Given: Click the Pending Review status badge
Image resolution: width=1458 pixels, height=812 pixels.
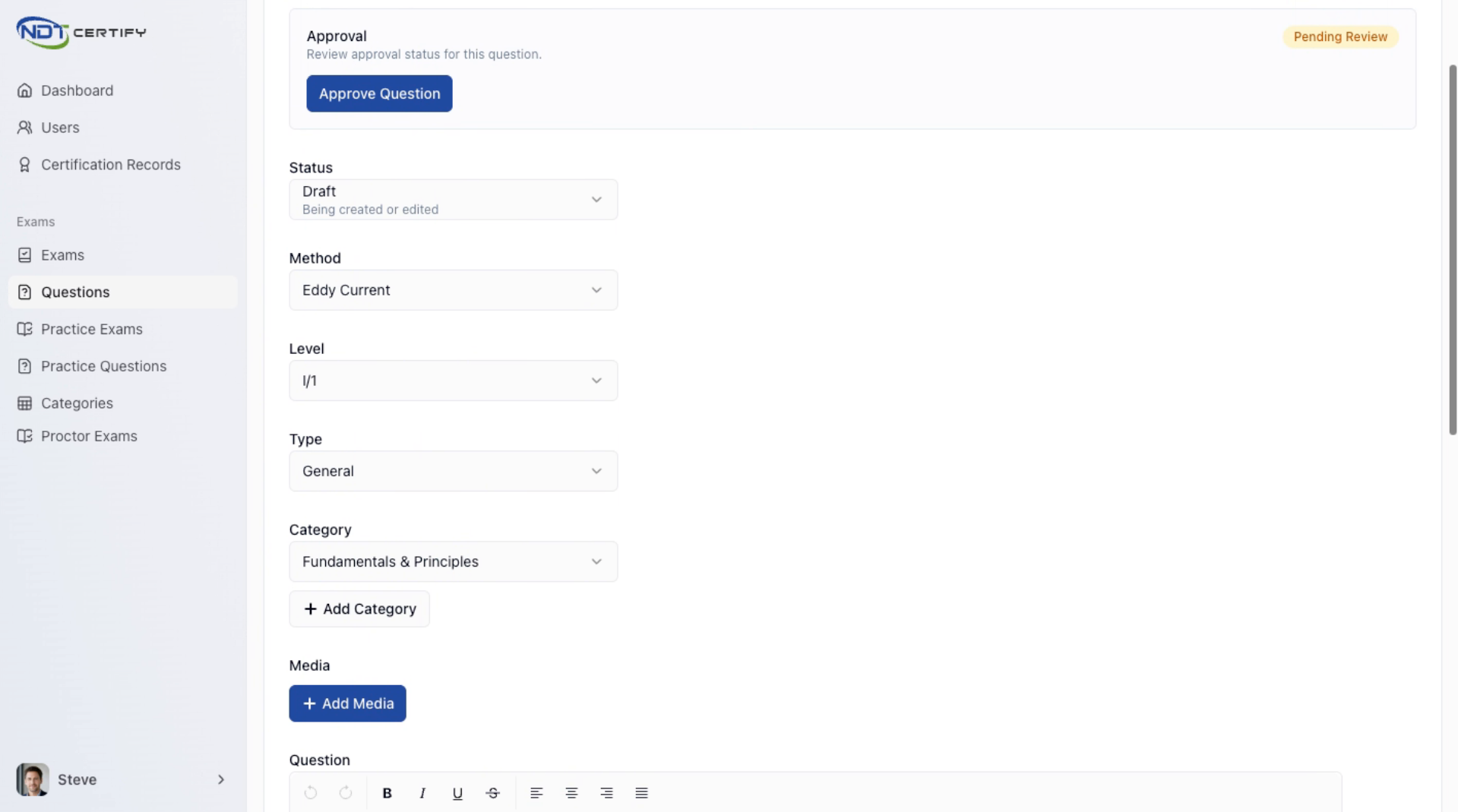Looking at the screenshot, I should pos(1340,36).
